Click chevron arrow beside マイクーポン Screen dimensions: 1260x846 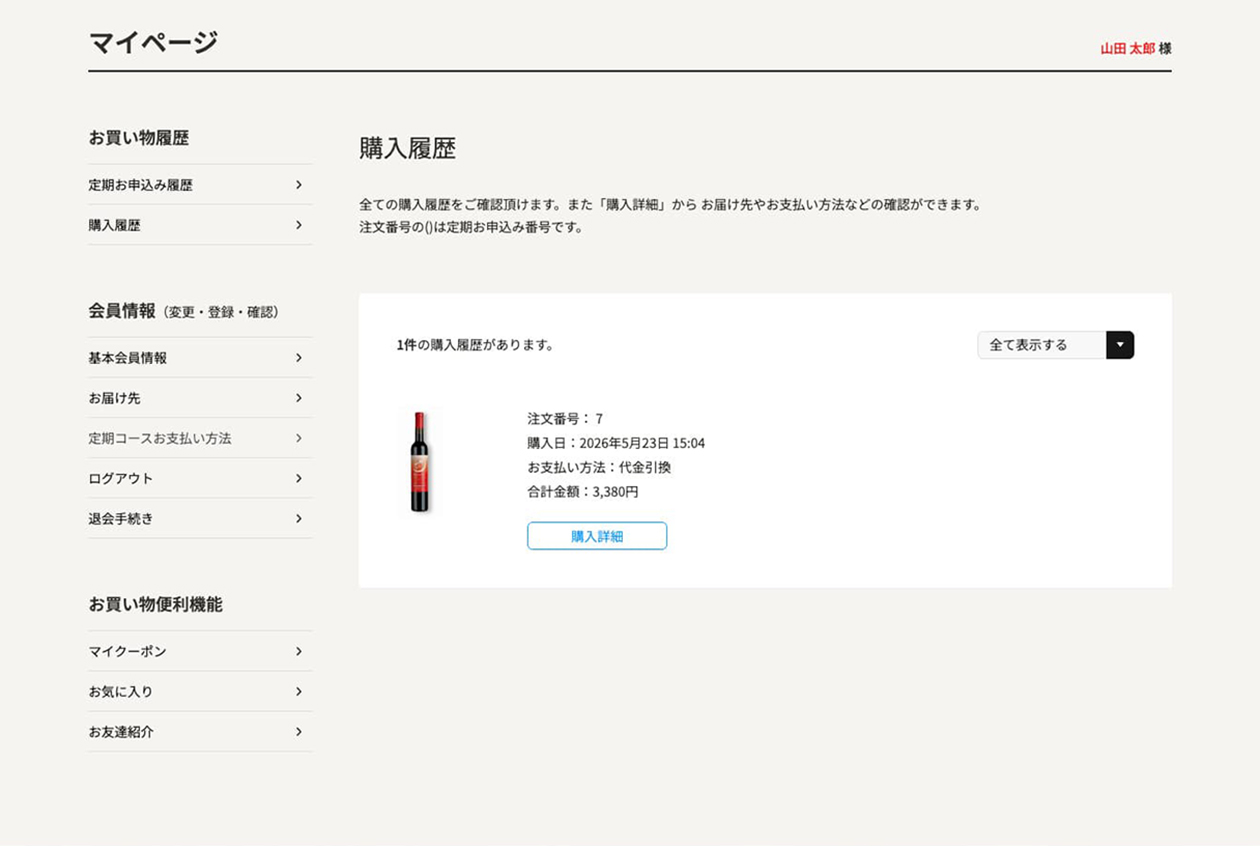coord(298,651)
